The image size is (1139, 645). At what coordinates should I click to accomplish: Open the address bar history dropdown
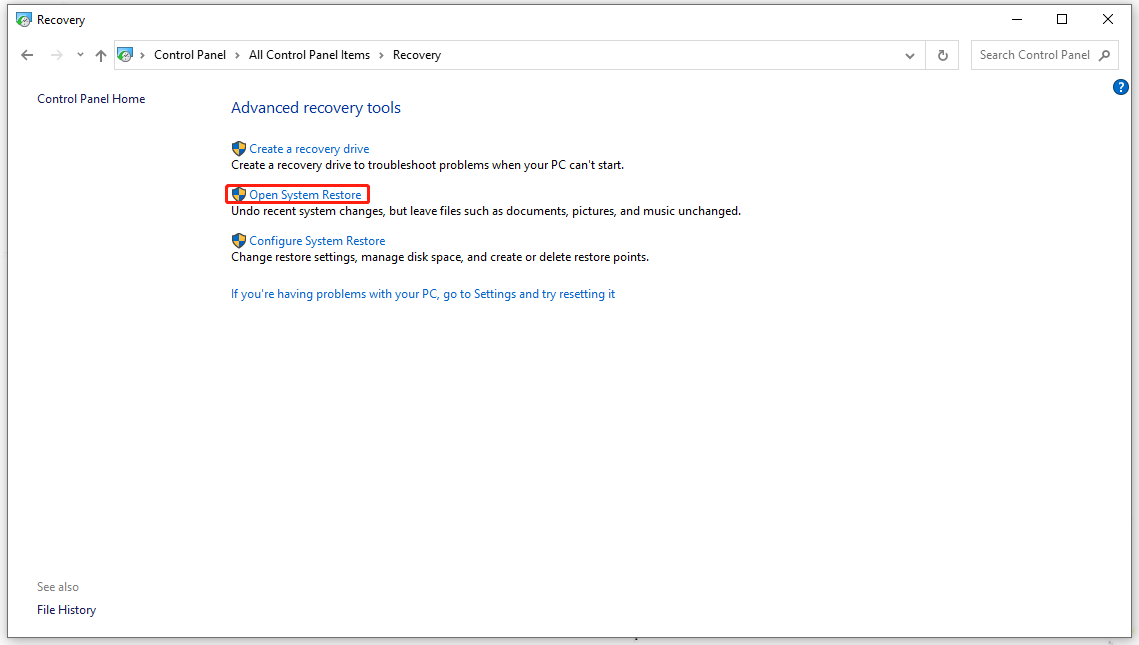pyautogui.click(x=909, y=55)
